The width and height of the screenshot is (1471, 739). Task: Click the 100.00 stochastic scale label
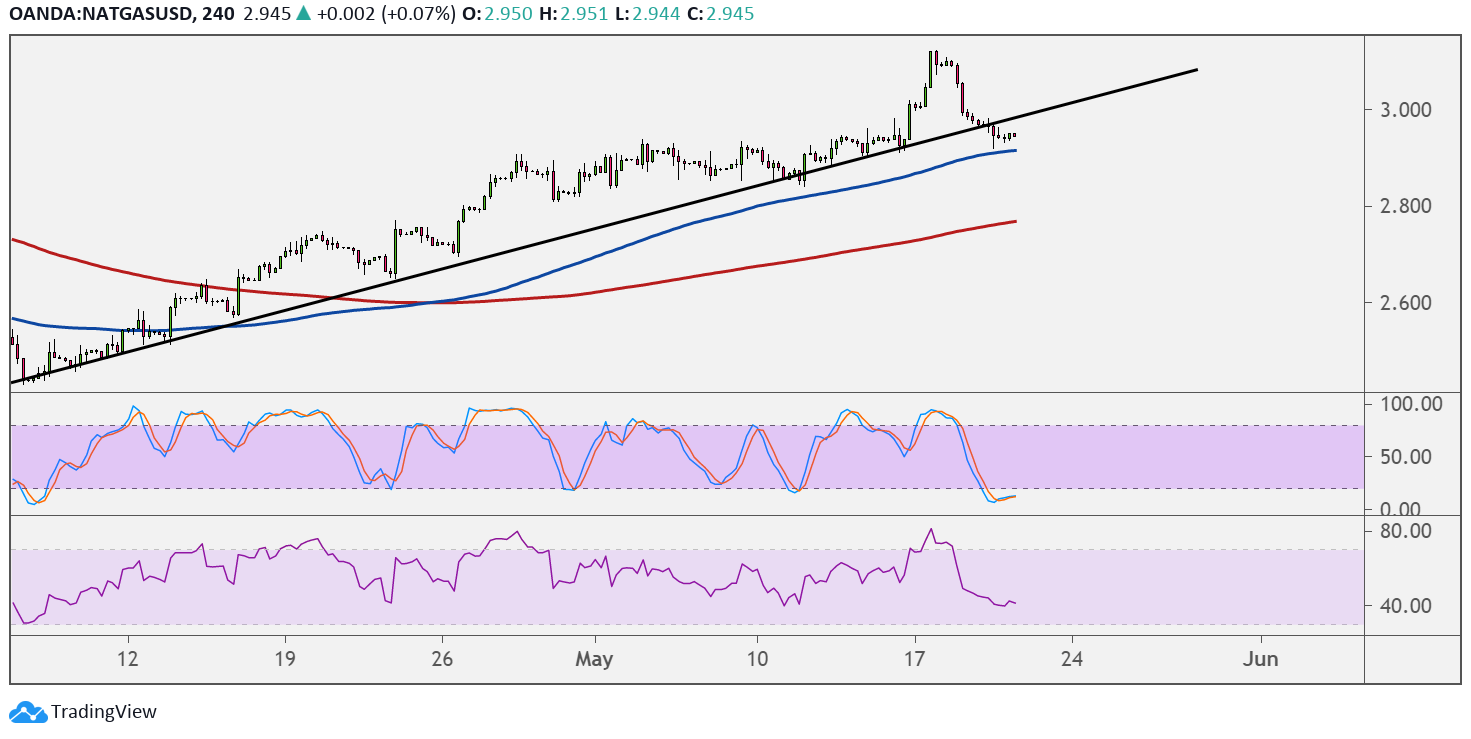click(x=1410, y=404)
